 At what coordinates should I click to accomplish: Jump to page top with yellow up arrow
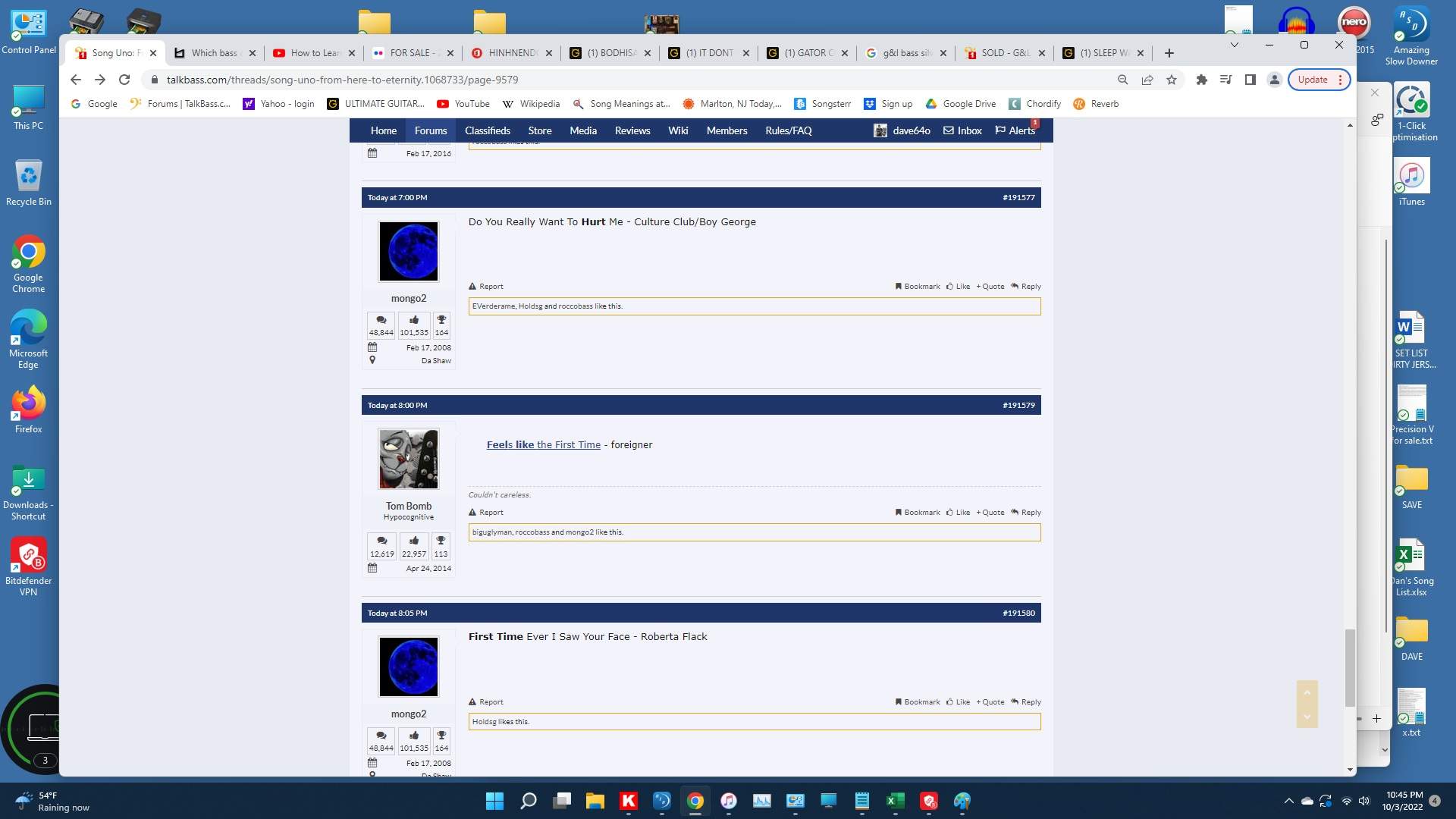click(1307, 692)
